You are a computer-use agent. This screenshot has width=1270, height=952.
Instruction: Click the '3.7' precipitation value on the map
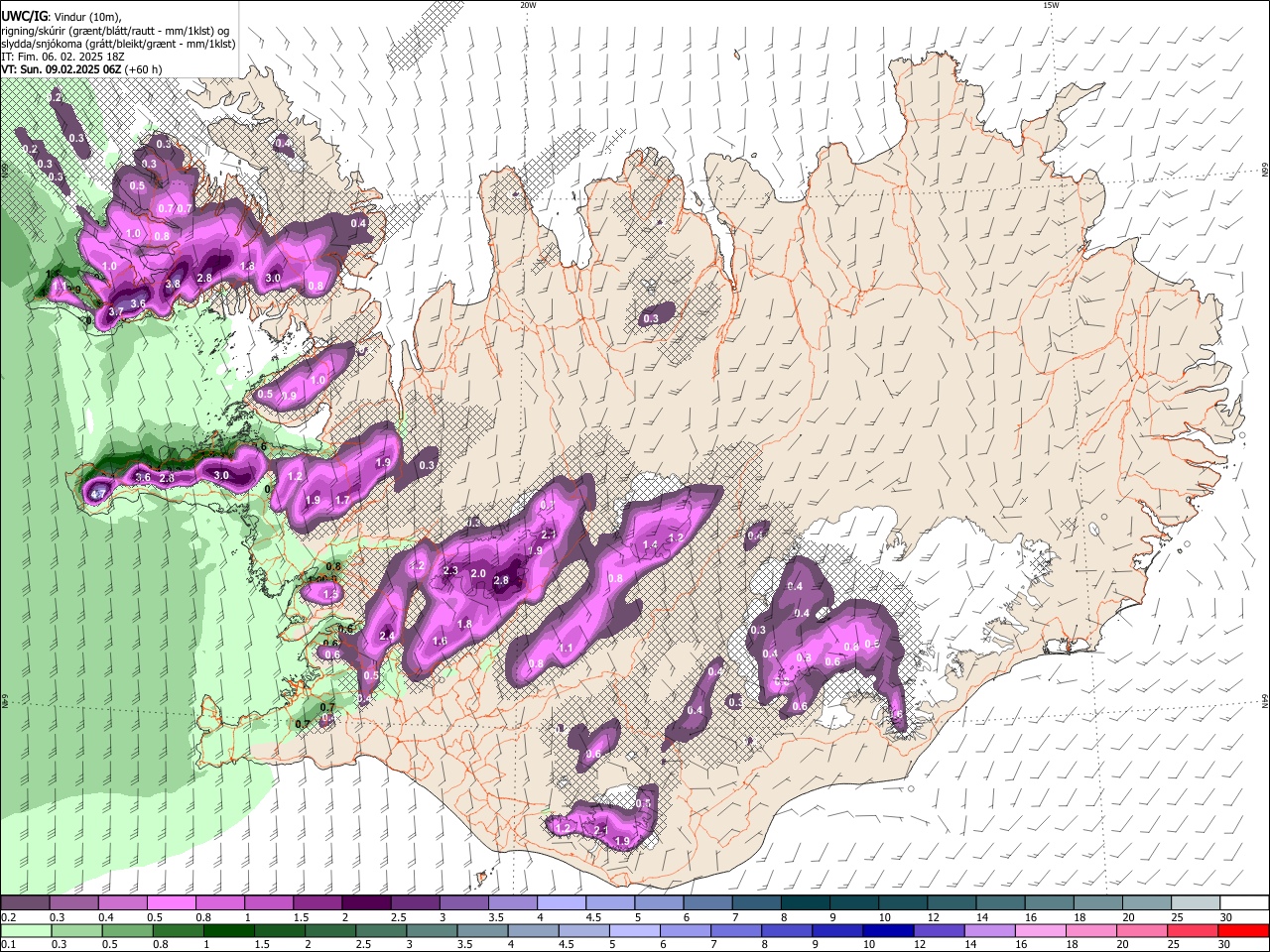[116, 311]
